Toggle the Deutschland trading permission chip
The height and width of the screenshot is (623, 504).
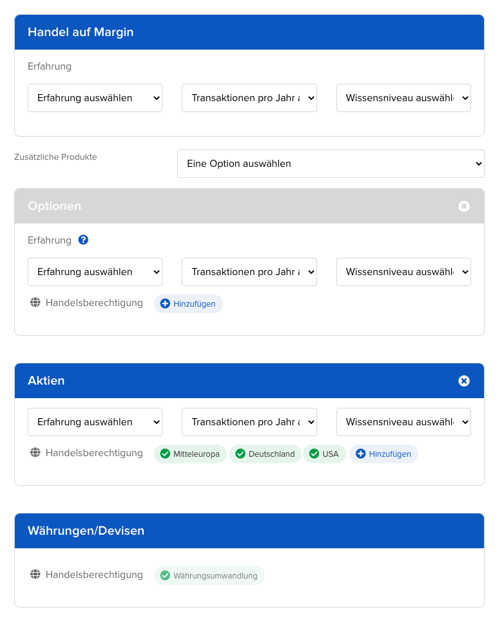(x=265, y=454)
